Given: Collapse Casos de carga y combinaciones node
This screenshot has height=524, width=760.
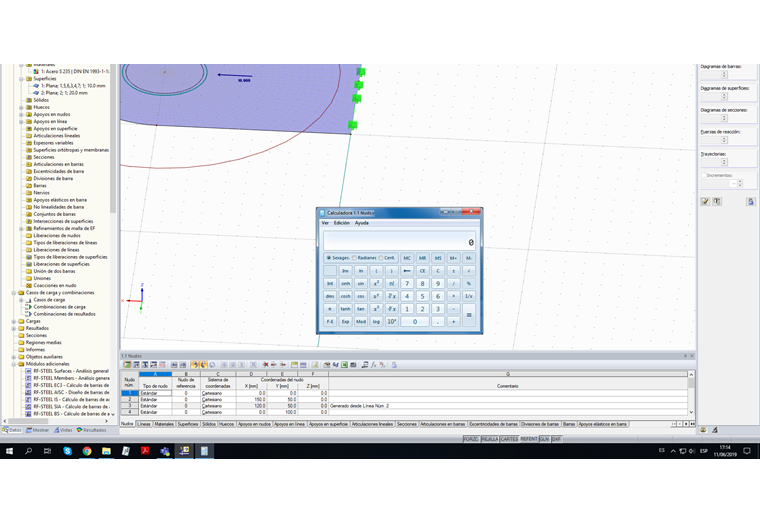Looking at the screenshot, I should pos(14,293).
